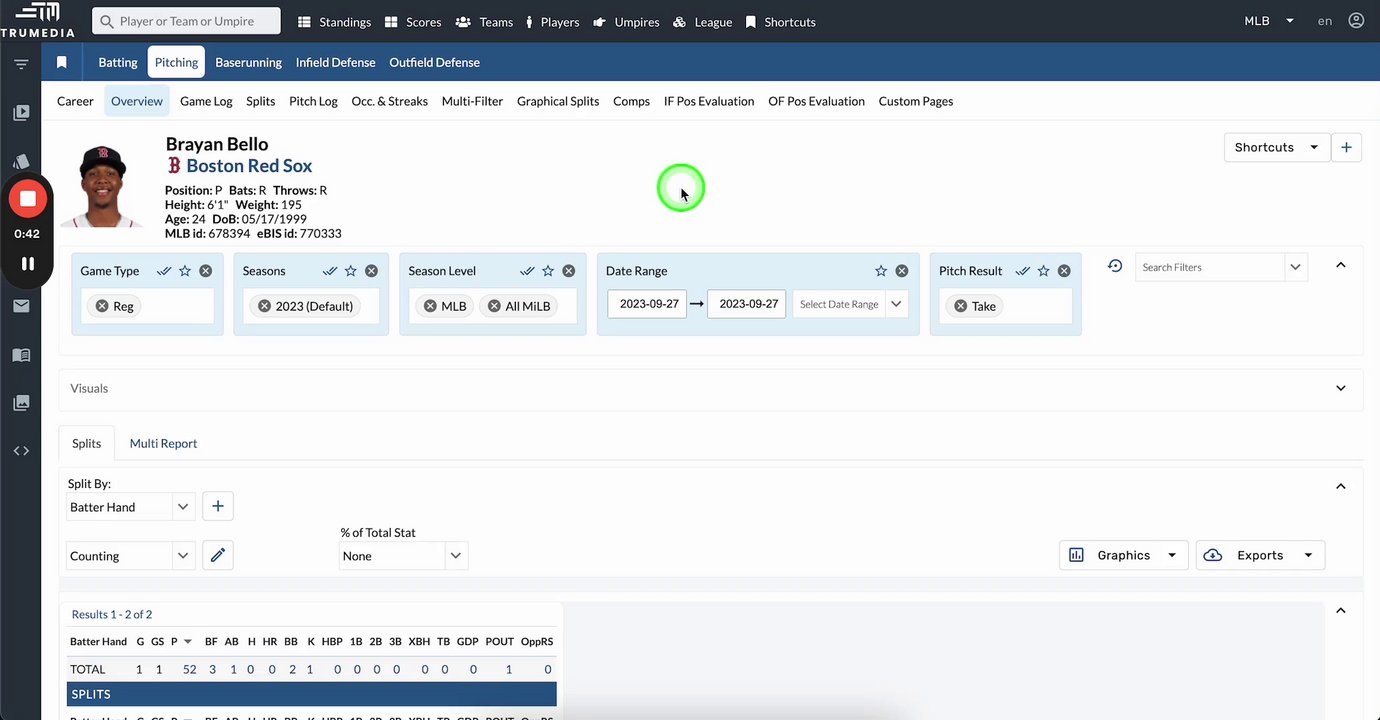Remove the Game Type filter
The image size is (1380, 720).
pos(205,271)
